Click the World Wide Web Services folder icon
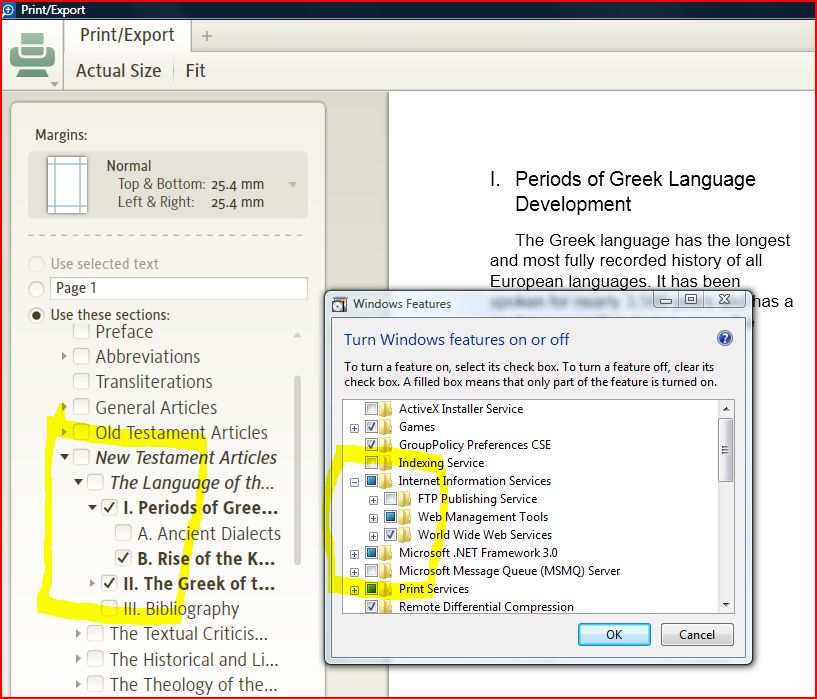817x699 pixels. [x=404, y=534]
